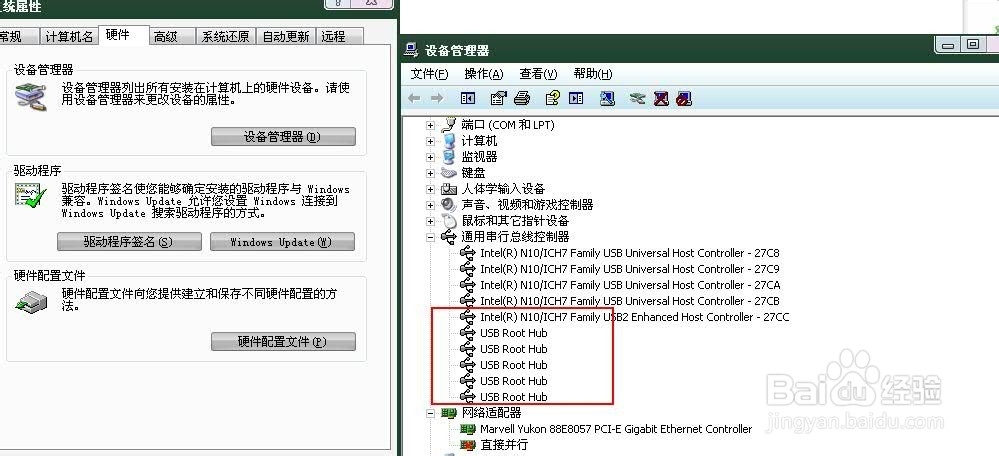Open the 操作(A) menu
999x456 pixels.
click(x=484, y=74)
